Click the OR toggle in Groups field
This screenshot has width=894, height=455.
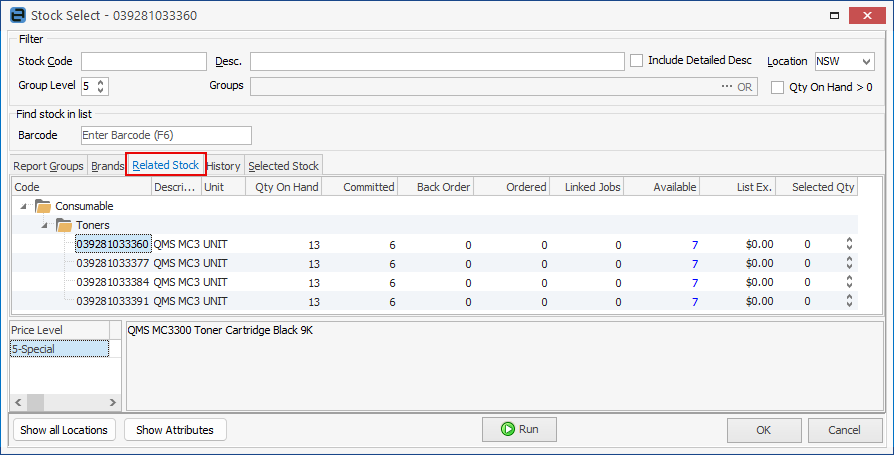[745, 87]
